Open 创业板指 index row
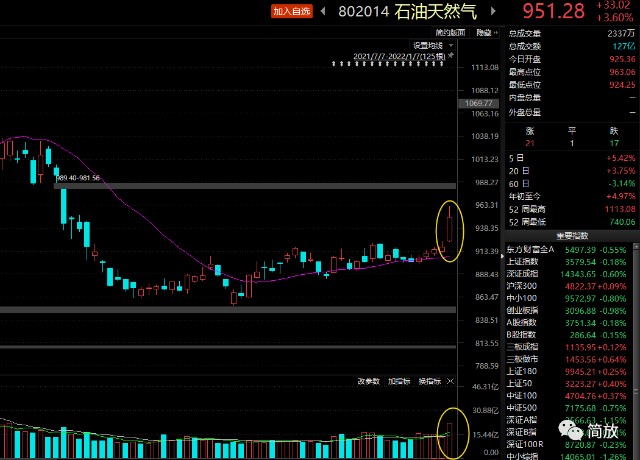 click(568, 311)
